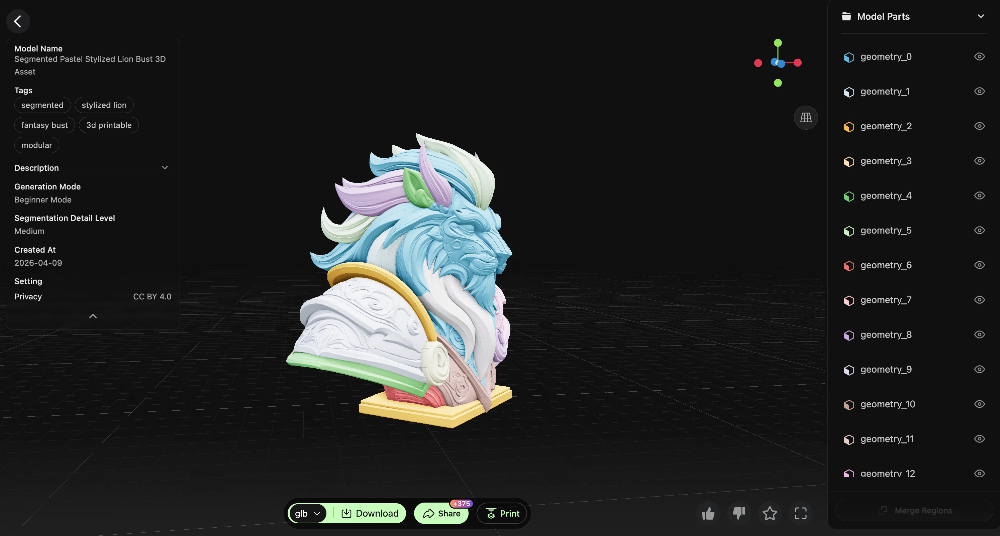Screen dimensions: 1000x536
Task: Select the 'stylized lion' tag
Action: click(104, 105)
